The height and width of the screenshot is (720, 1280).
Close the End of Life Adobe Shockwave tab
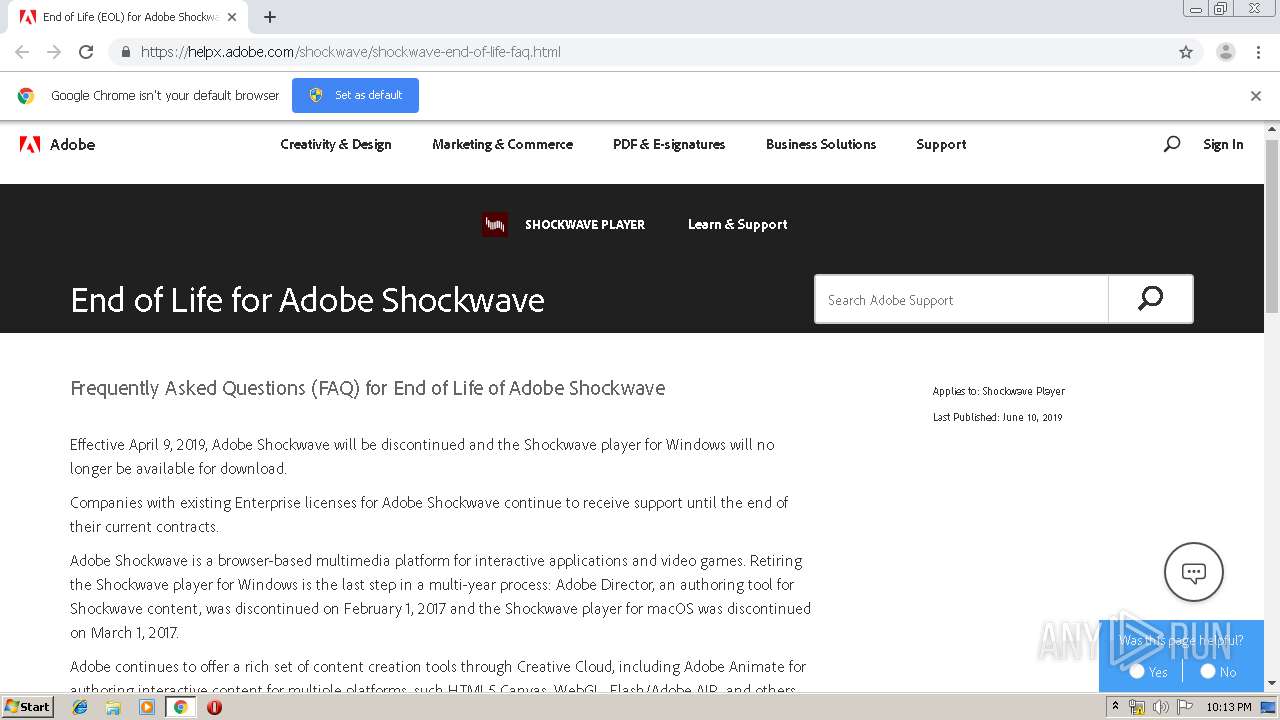[x=232, y=17]
